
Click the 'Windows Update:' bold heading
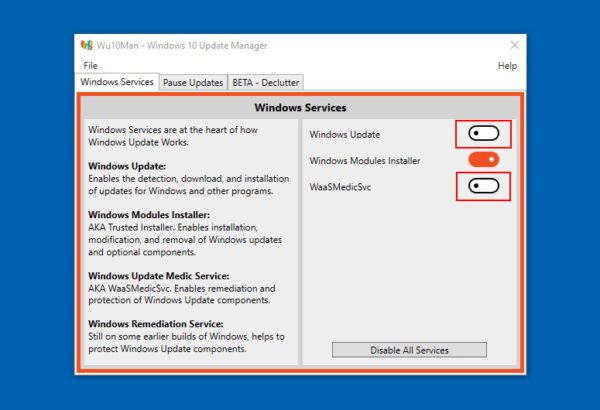(127, 166)
